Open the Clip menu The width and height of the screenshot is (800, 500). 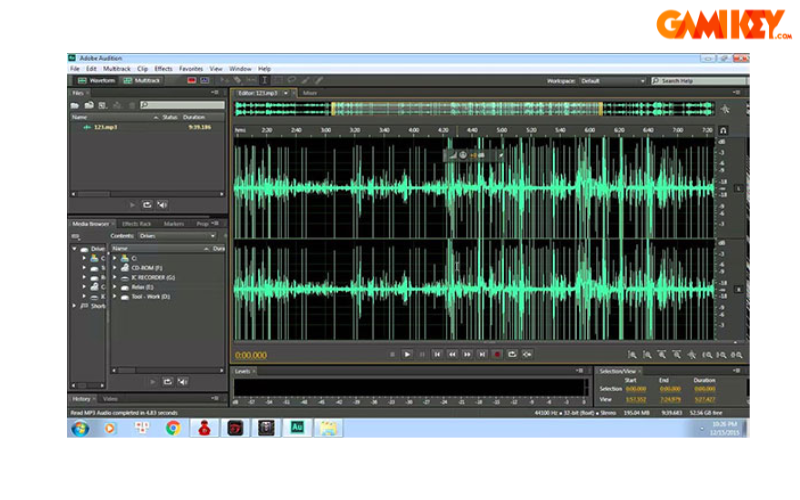[142, 68]
